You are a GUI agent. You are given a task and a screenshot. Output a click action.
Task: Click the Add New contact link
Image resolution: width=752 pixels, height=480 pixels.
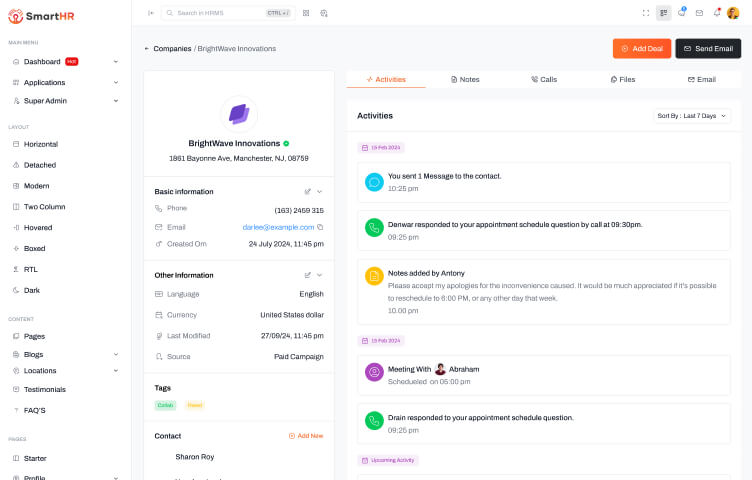click(x=306, y=436)
